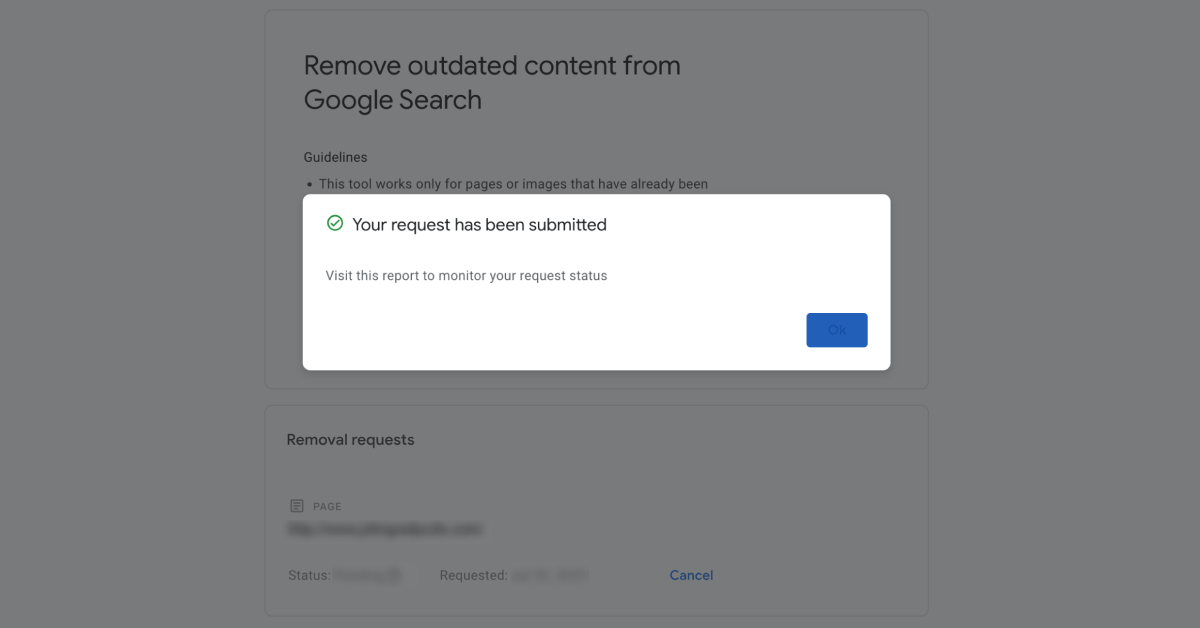Click the first Guidelines bullet point
This screenshot has width=1200, height=628.
pyautogui.click(x=513, y=183)
